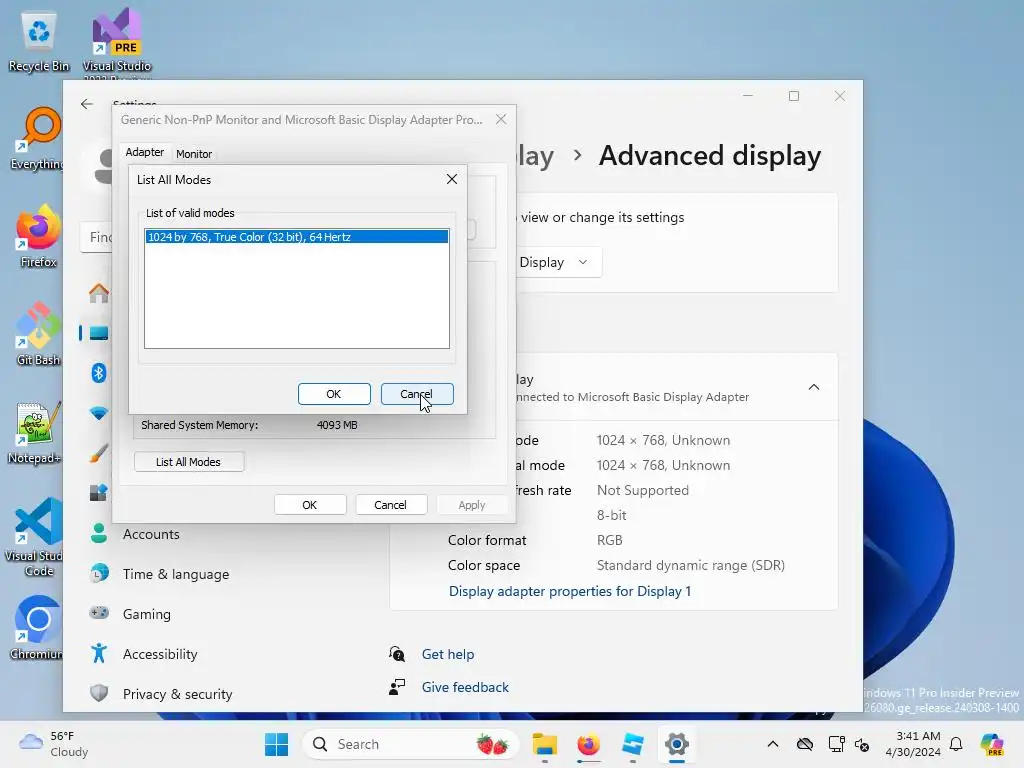Click Cancel in List All Modes dialog

417,394
